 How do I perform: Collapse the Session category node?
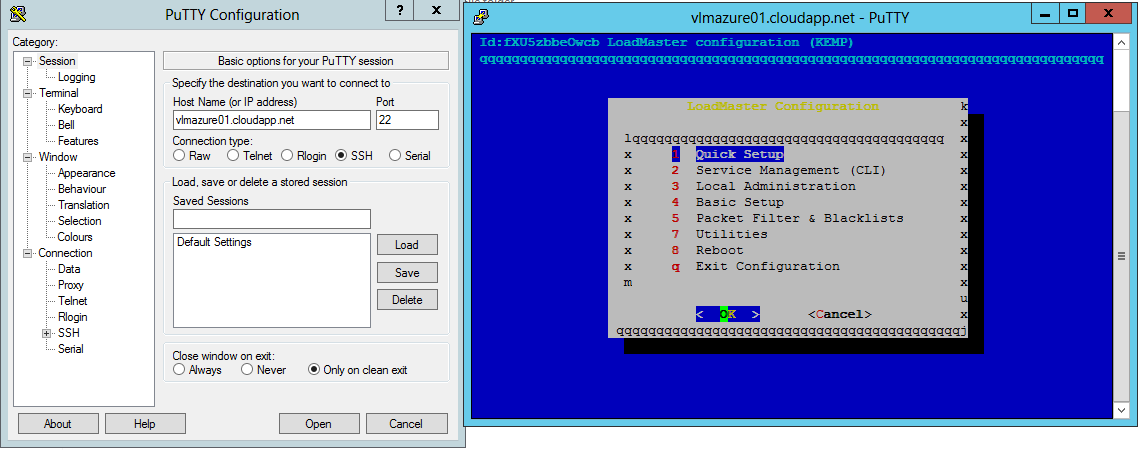(28, 61)
